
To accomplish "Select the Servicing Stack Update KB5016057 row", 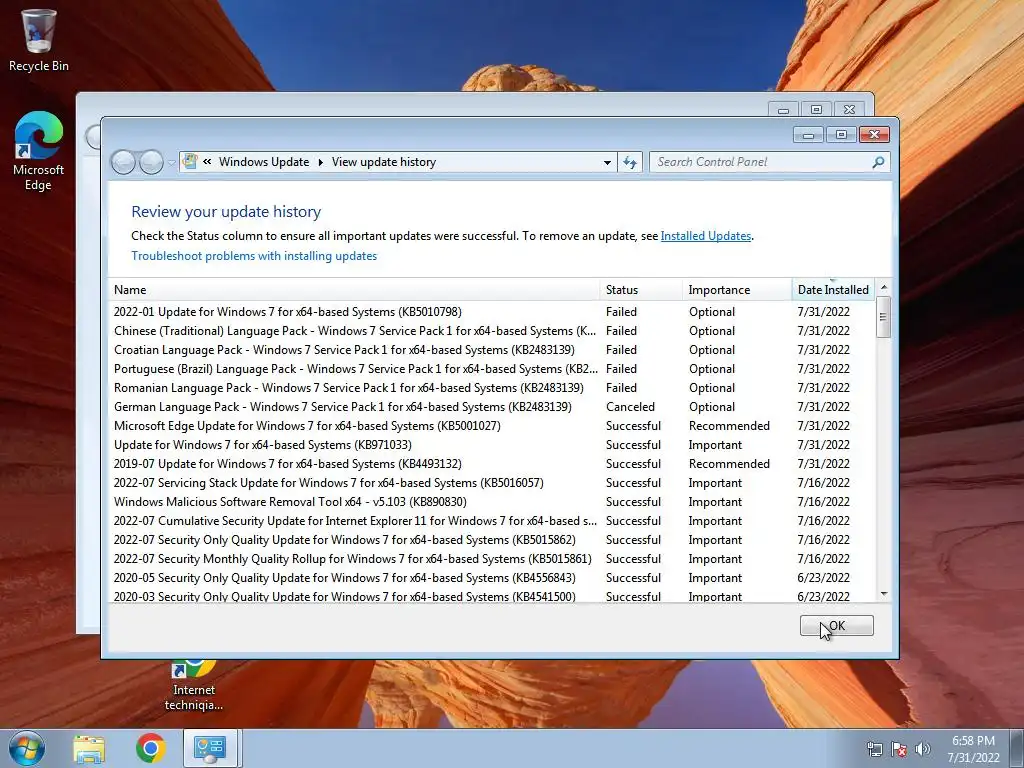I will pyautogui.click(x=491, y=483).
